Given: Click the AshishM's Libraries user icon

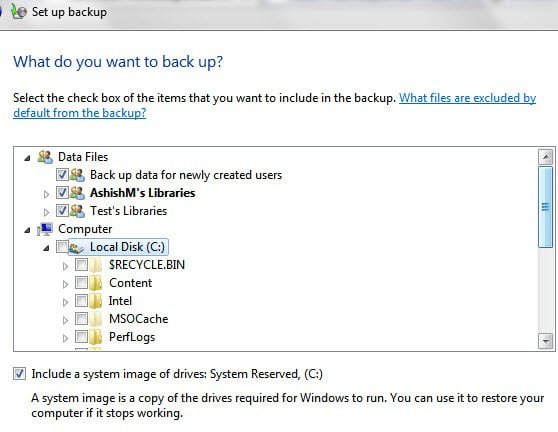Looking at the screenshot, I should (x=77, y=193).
